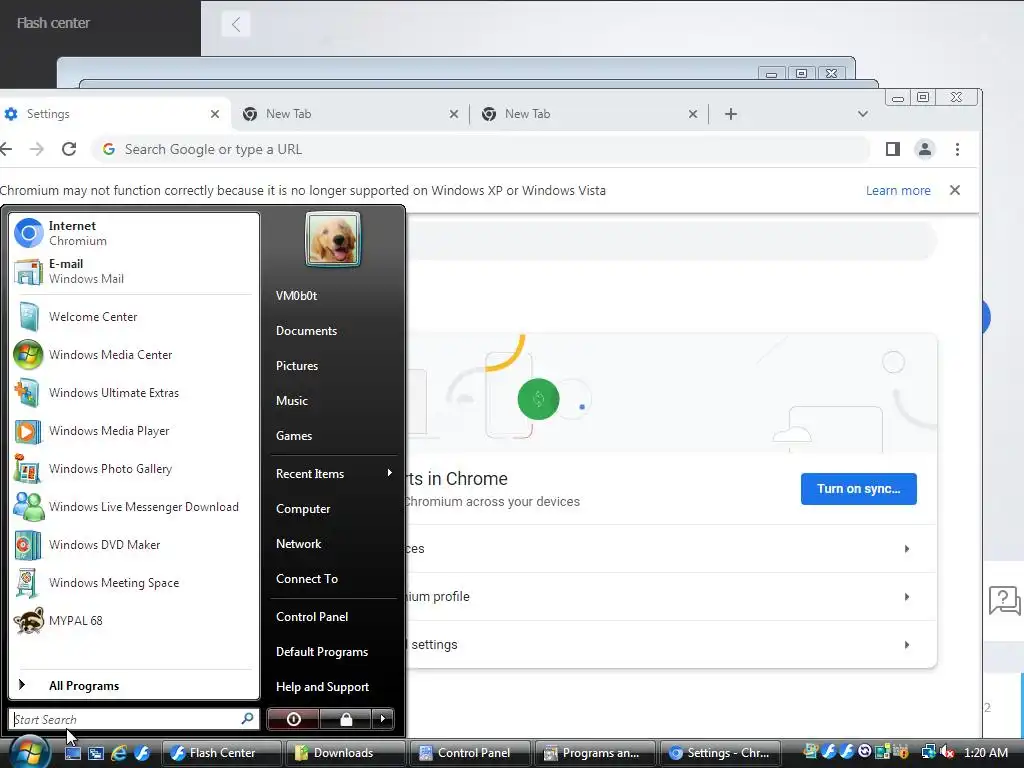1024x768 pixels.
Task: Lock the computer with lock button
Action: [x=345, y=719]
